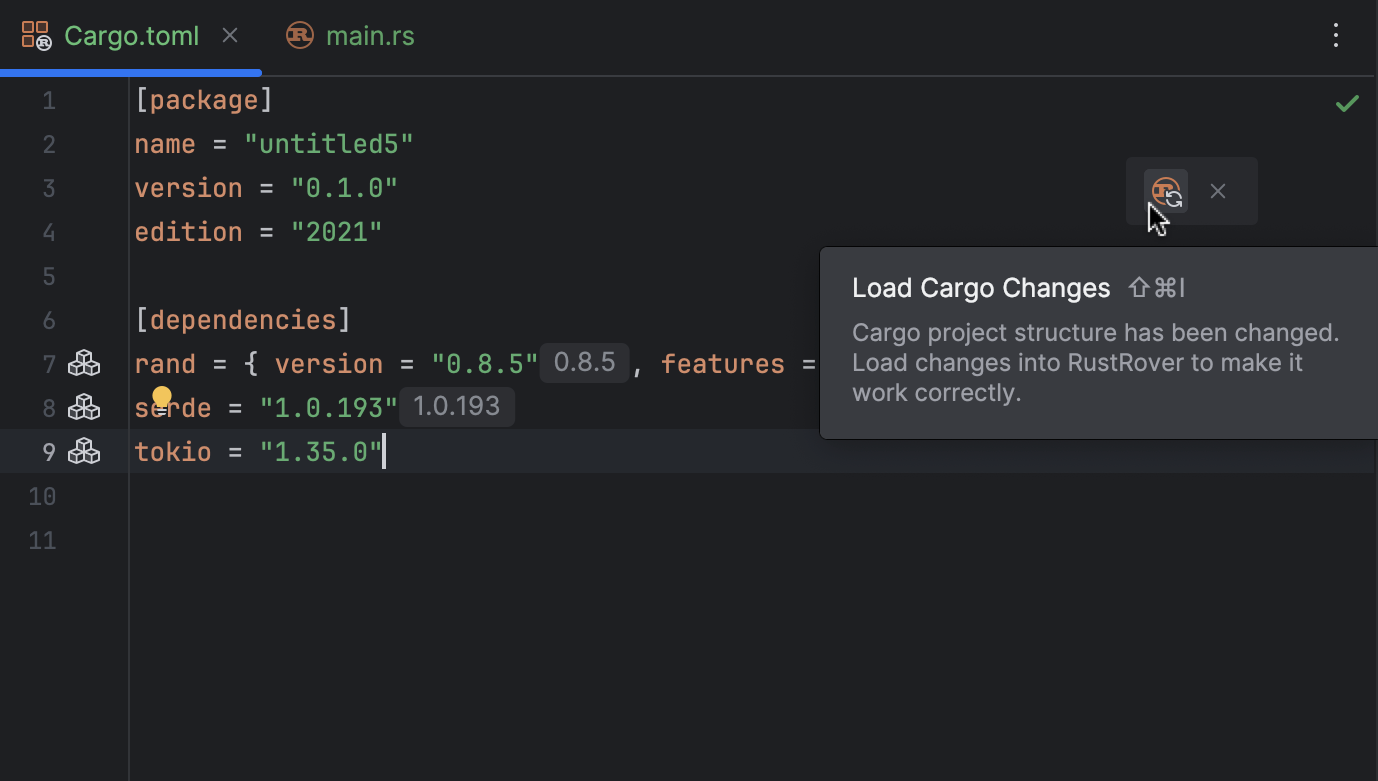The height and width of the screenshot is (781, 1378).
Task: Click the 0.8.5 version inlay hint
Action: click(x=584, y=363)
